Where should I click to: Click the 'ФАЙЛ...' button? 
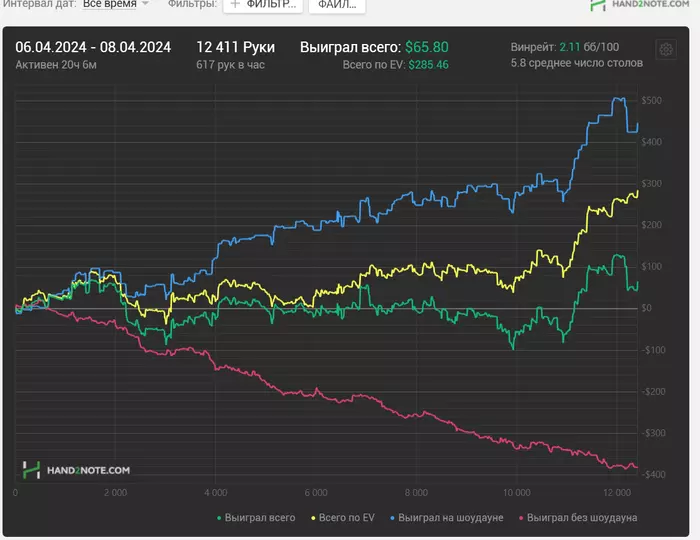(337, 5)
